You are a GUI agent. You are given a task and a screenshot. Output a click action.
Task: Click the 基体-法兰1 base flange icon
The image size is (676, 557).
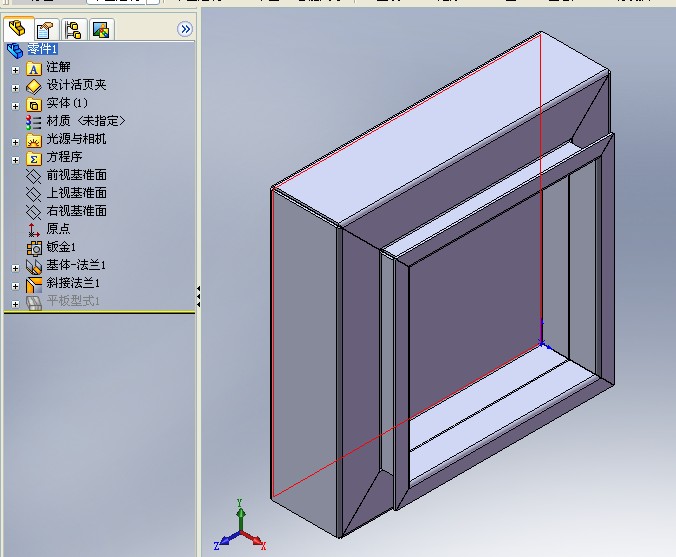[x=34, y=266]
